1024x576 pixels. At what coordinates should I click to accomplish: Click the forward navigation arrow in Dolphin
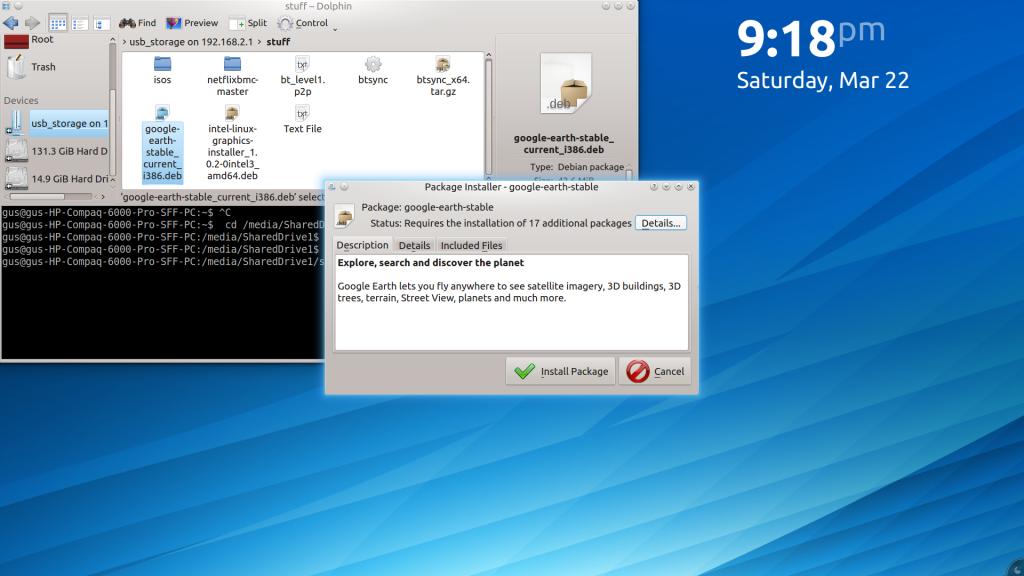pos(32,22)
